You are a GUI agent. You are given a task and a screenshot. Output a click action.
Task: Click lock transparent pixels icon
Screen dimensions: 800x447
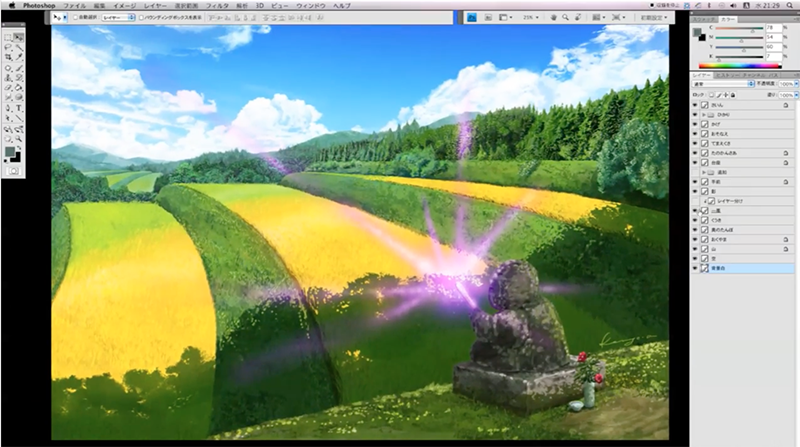pos(711,95)
